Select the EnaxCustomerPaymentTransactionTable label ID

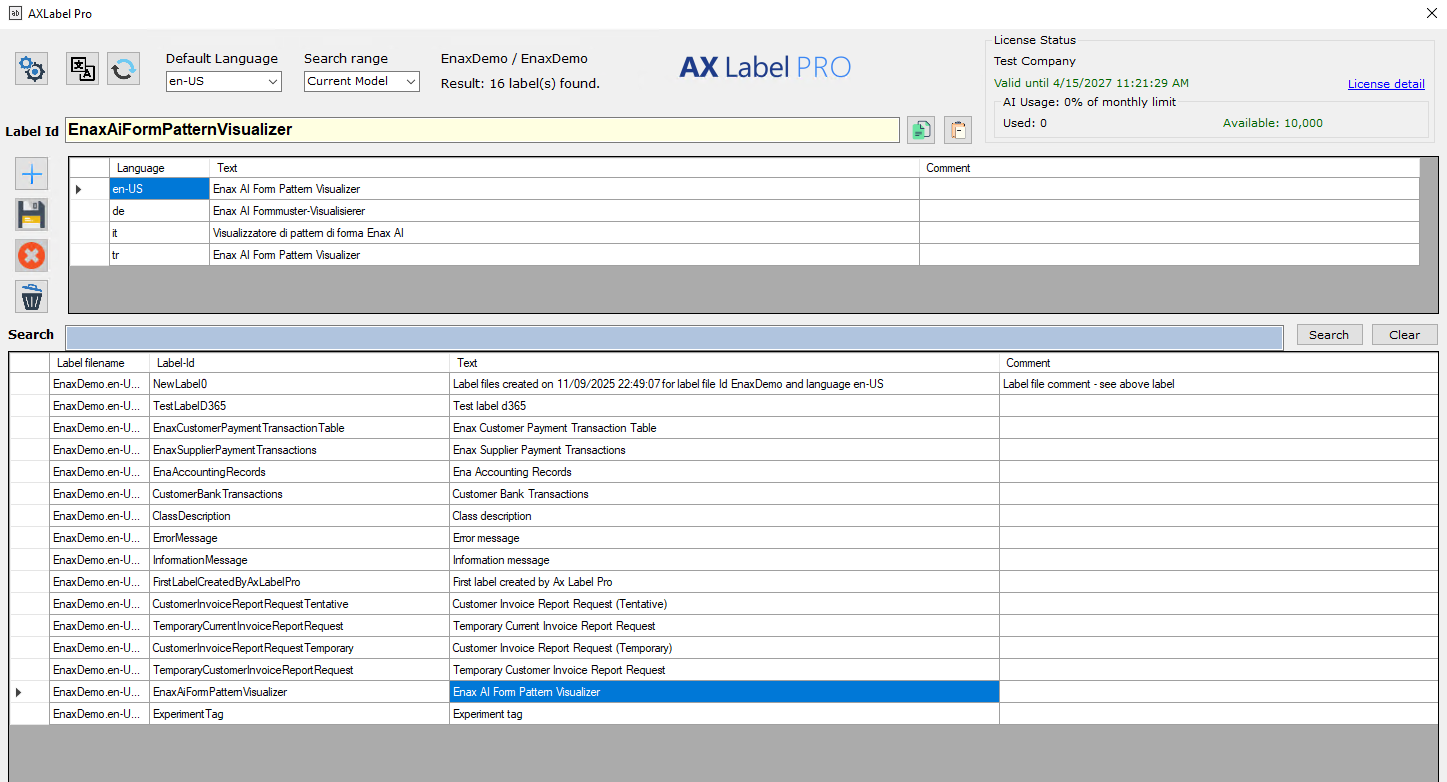point(299,428)
